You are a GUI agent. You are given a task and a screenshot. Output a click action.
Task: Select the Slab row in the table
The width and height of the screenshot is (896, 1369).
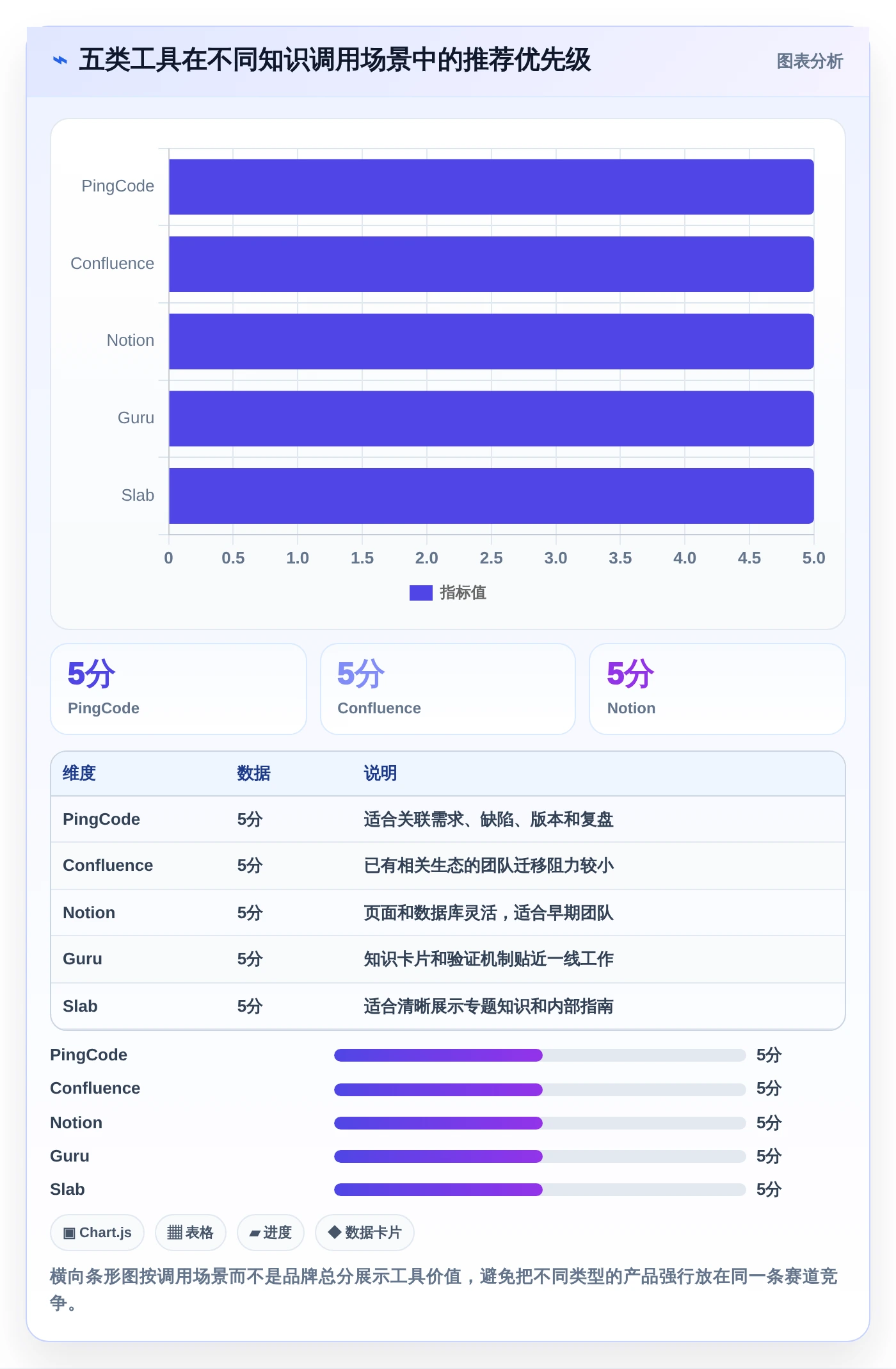click(448, 1006)
